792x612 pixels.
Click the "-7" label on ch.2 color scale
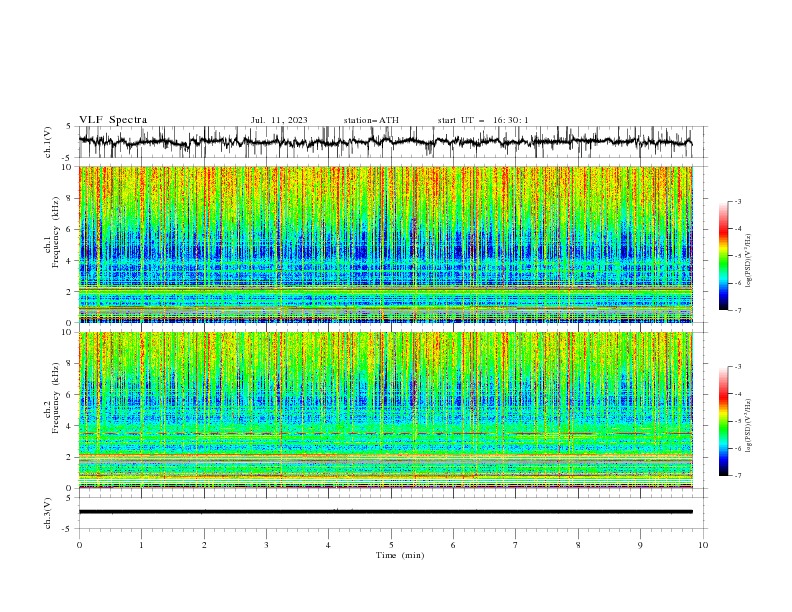coord(737,476)
